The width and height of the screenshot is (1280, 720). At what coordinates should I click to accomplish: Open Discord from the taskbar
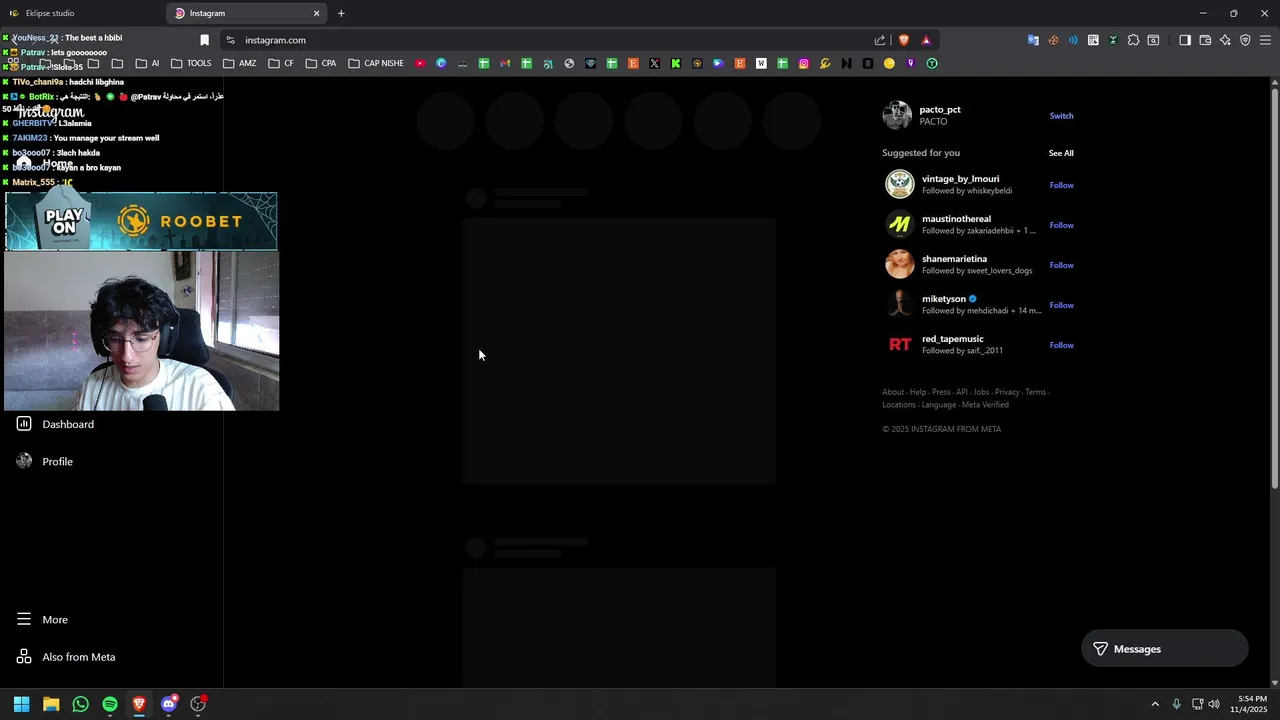(x=169, y=704)
